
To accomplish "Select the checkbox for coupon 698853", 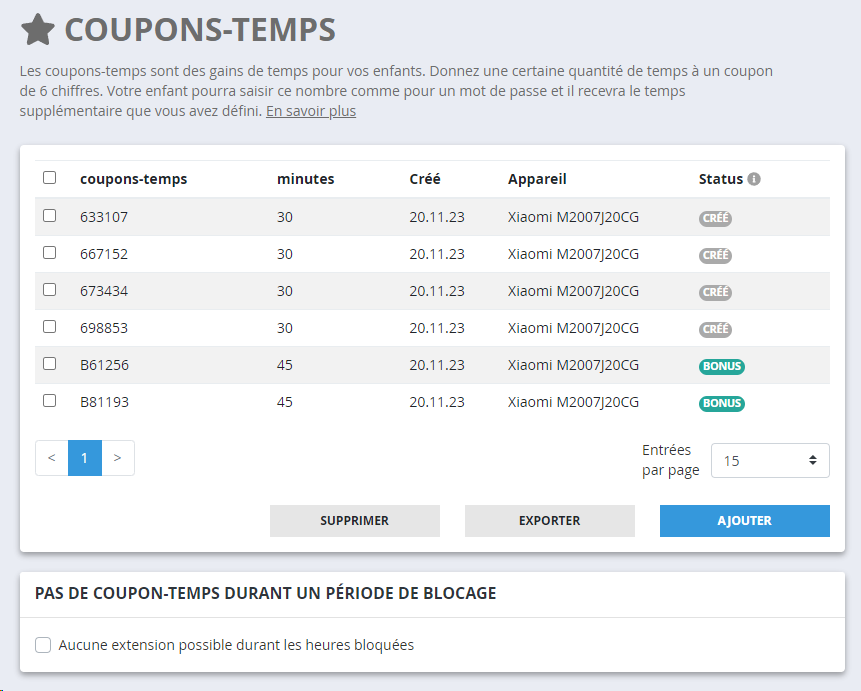I will click(49, 327).
